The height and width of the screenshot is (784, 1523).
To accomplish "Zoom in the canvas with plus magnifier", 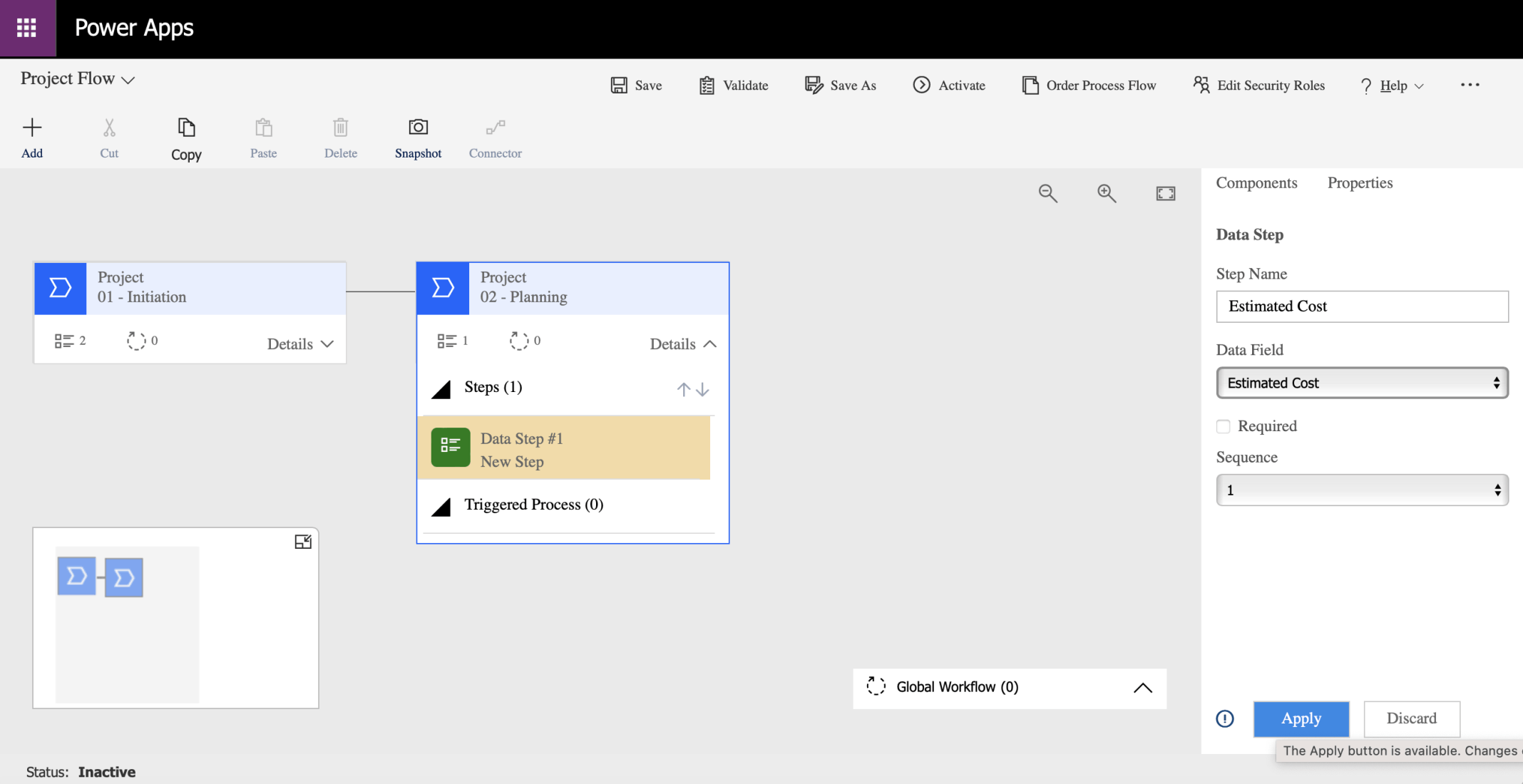I will coord(1107,193).
